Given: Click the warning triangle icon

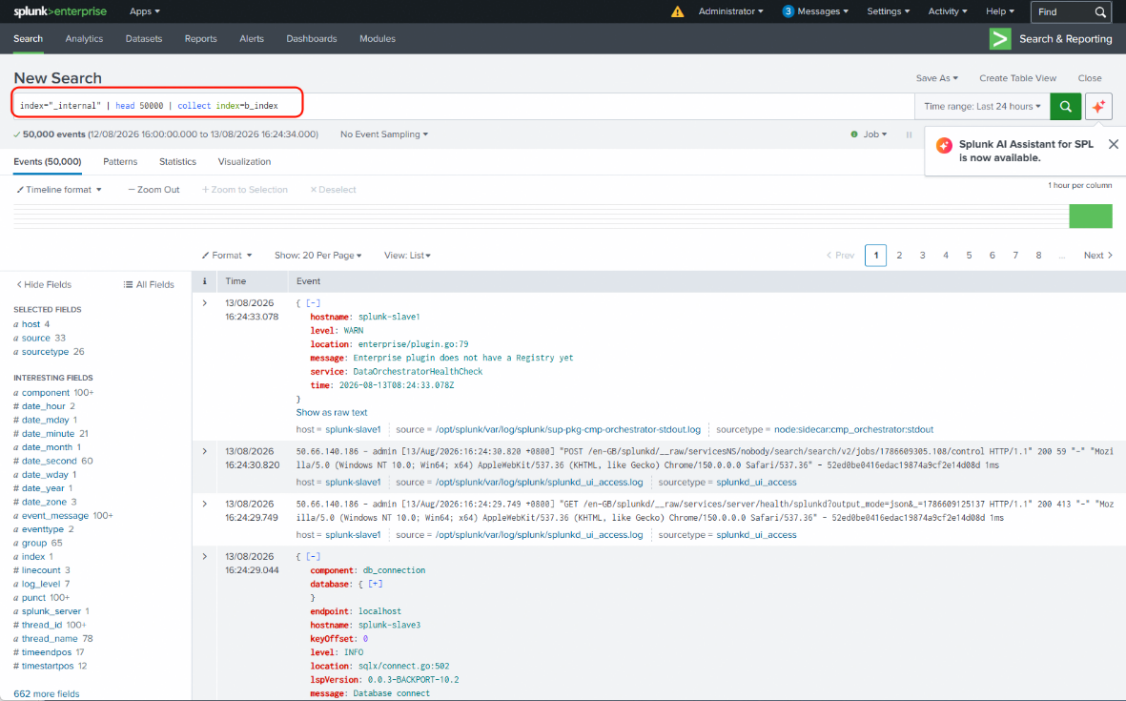Looking at the screenshot, I should tap(677, 11).
